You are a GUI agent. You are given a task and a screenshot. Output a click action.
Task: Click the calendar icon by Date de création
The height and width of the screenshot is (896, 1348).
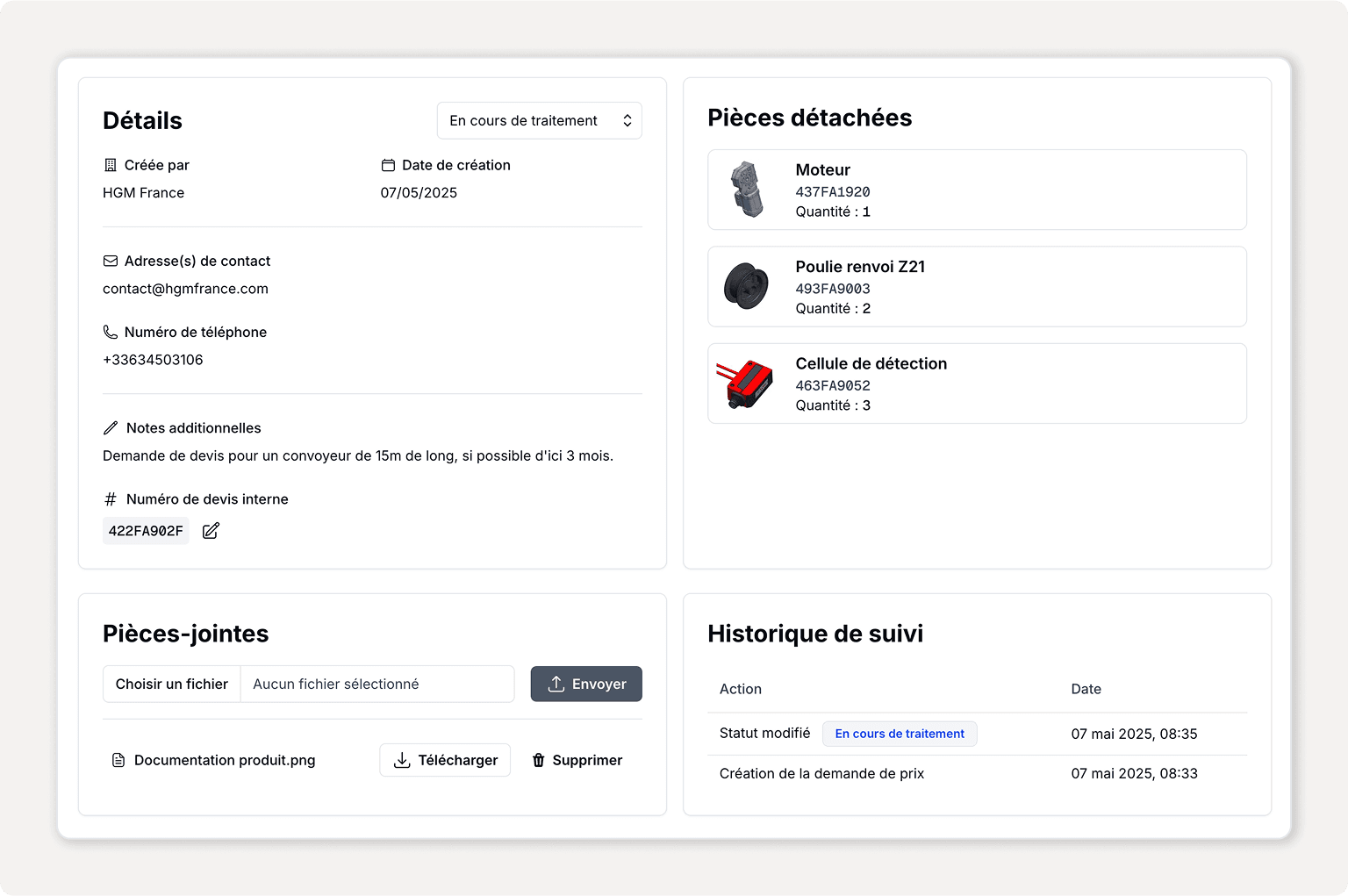(388, 165)
